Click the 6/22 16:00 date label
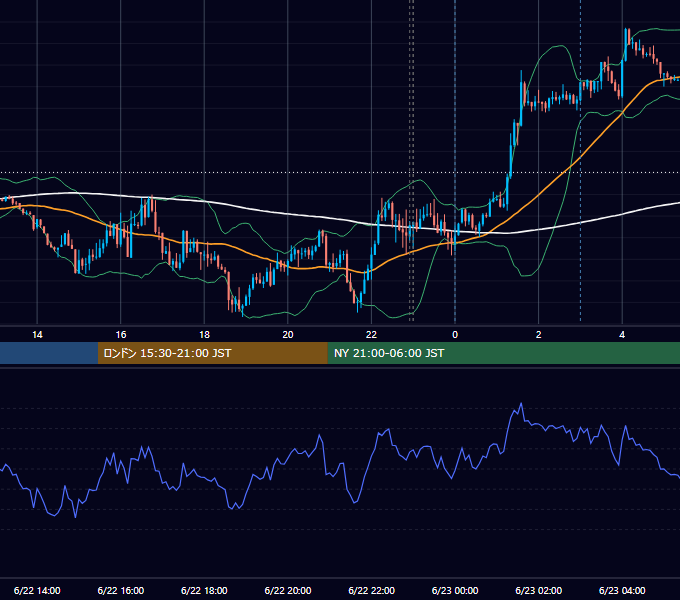Viewport: 680px width, 600px height. [x=121, y=590]
